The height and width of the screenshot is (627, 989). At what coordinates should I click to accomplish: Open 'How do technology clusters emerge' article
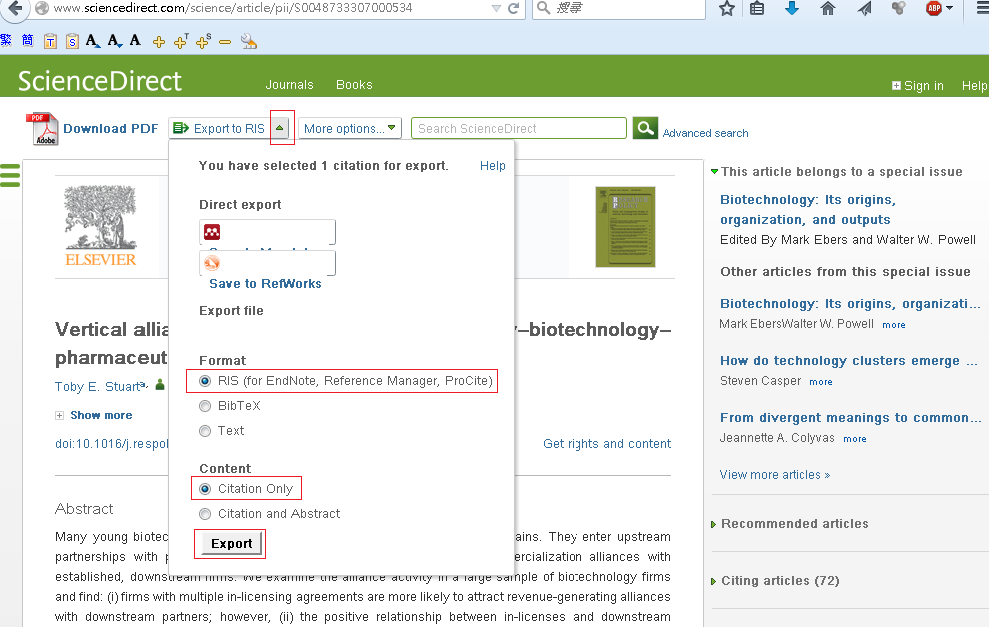coord(848,361)
